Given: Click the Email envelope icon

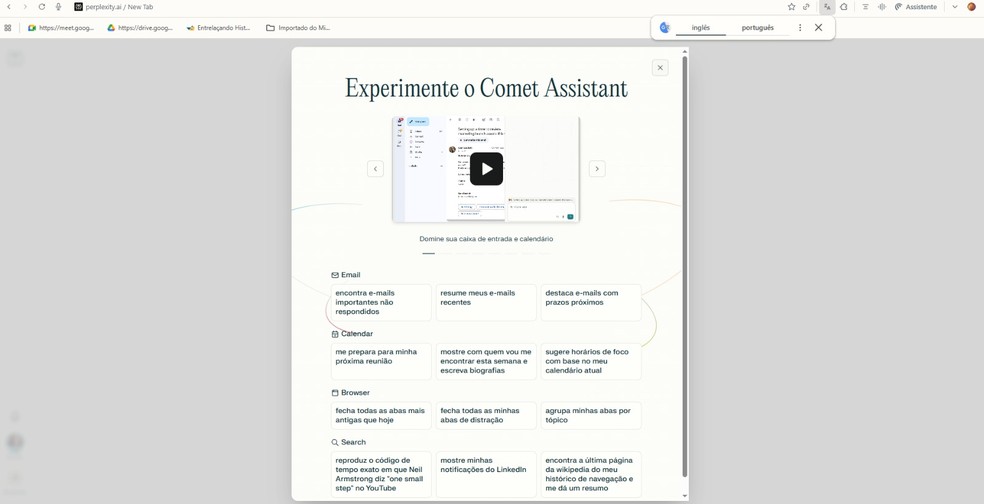Looking at the screenshot, I should (335, 275).
